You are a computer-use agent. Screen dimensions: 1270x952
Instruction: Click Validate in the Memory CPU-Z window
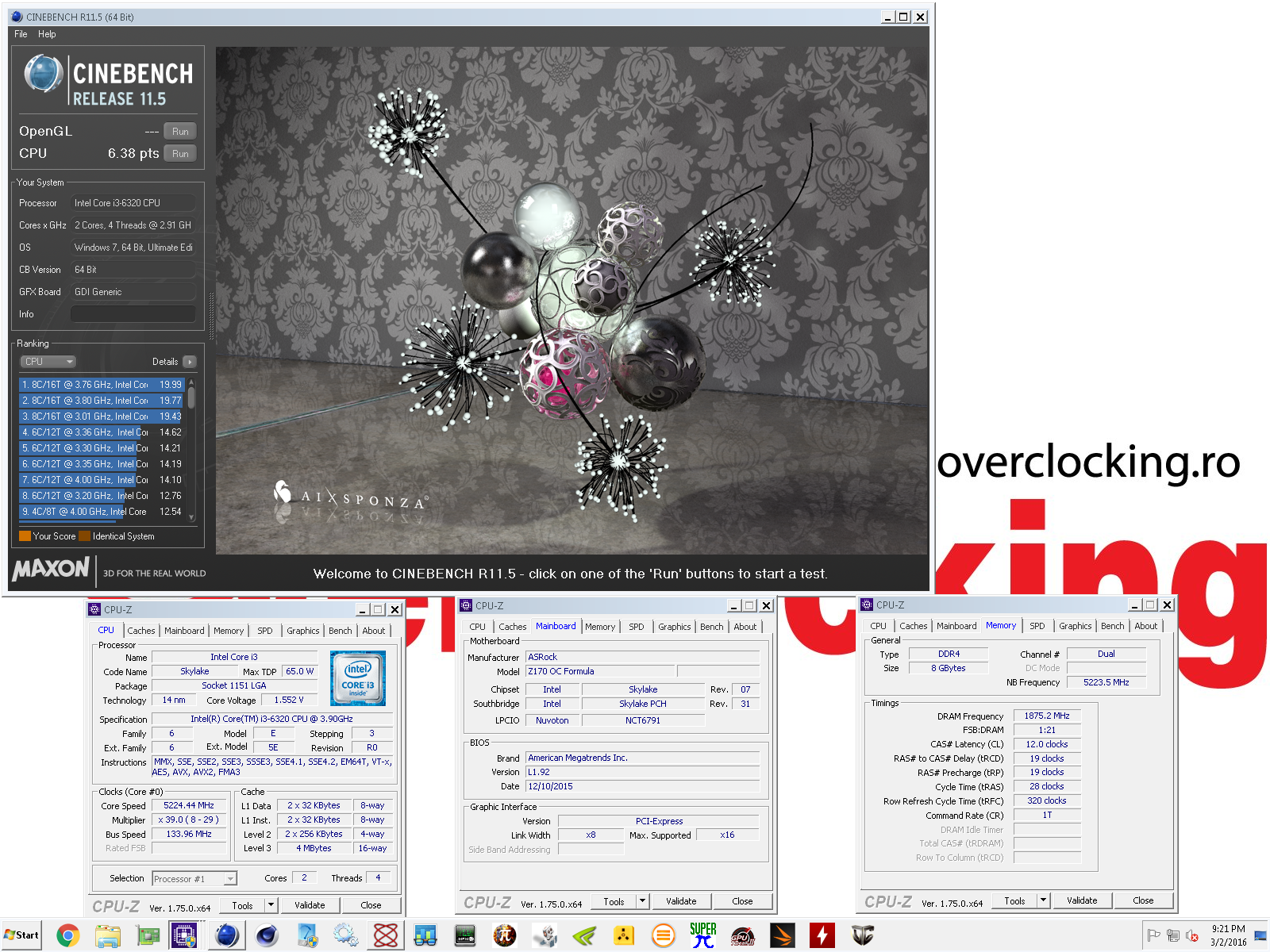(1082, 900)
